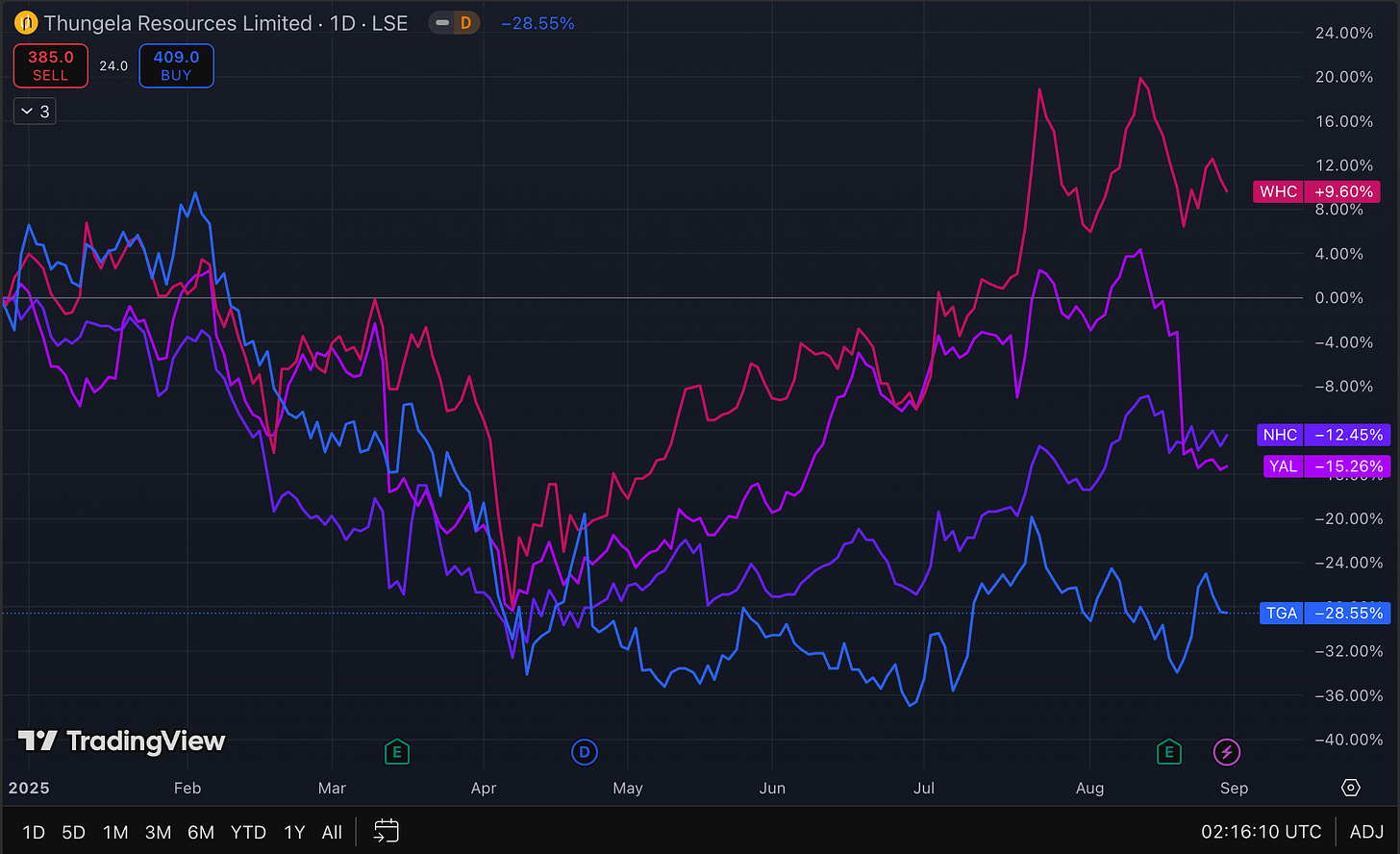
Task: Open the Thungela Resources Limited symbol title
Action: coord(226,23)
